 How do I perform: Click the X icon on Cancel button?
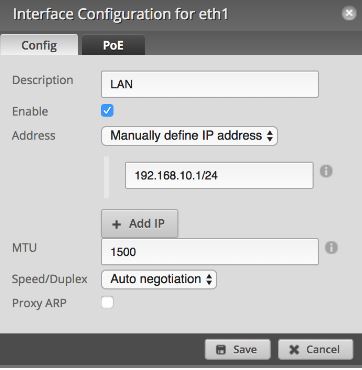[x=294, y=350]
